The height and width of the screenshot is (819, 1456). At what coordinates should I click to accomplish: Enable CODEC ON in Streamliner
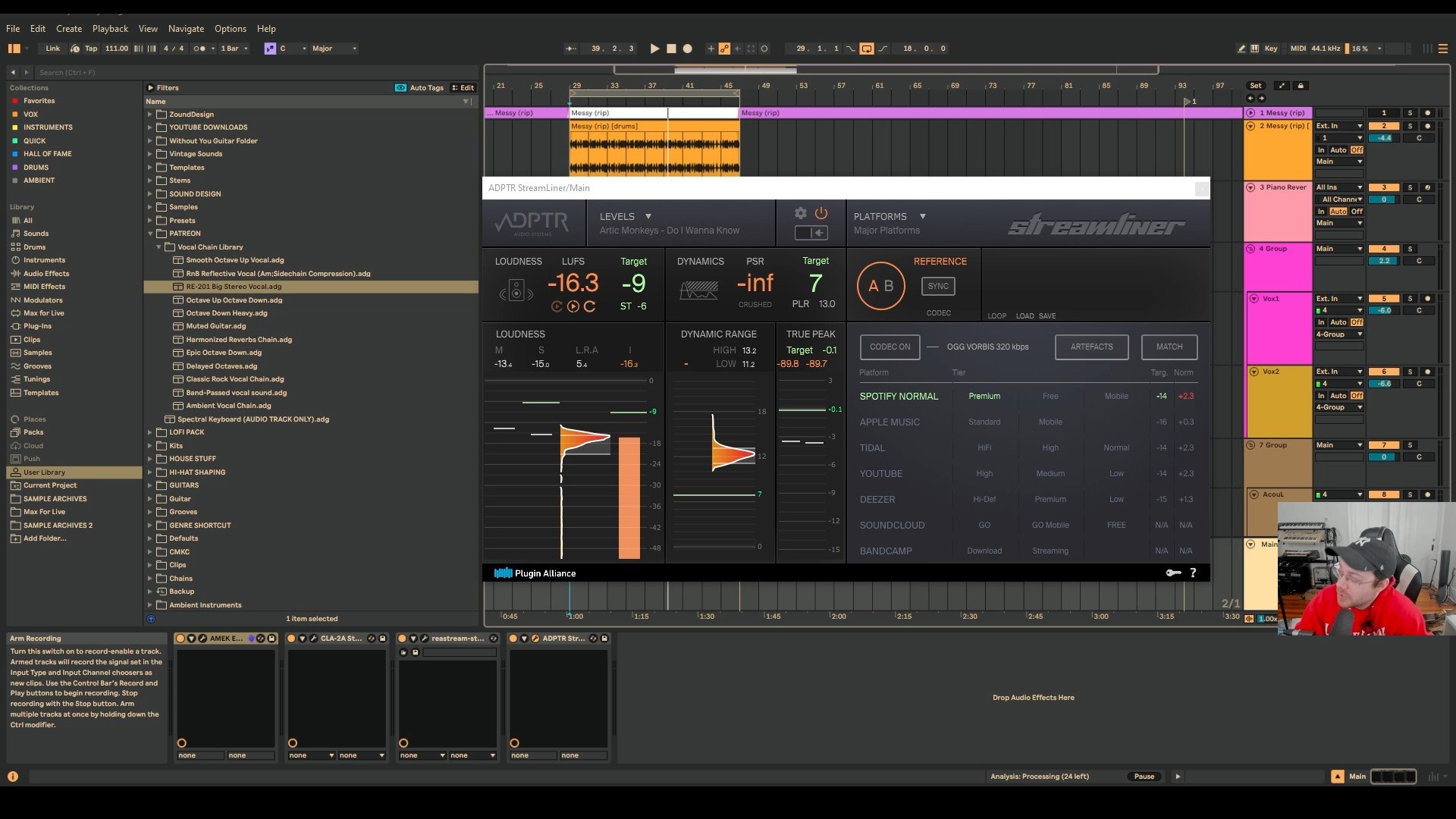pyautogui.click(x=890, y=347)
